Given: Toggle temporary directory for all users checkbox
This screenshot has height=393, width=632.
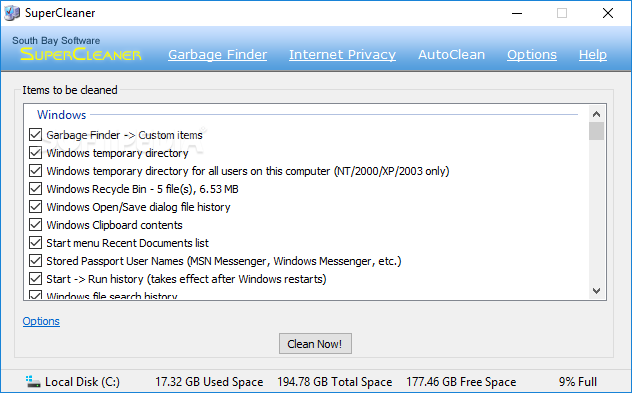Looking at the screenshot, I should click(x=35, y=171).
